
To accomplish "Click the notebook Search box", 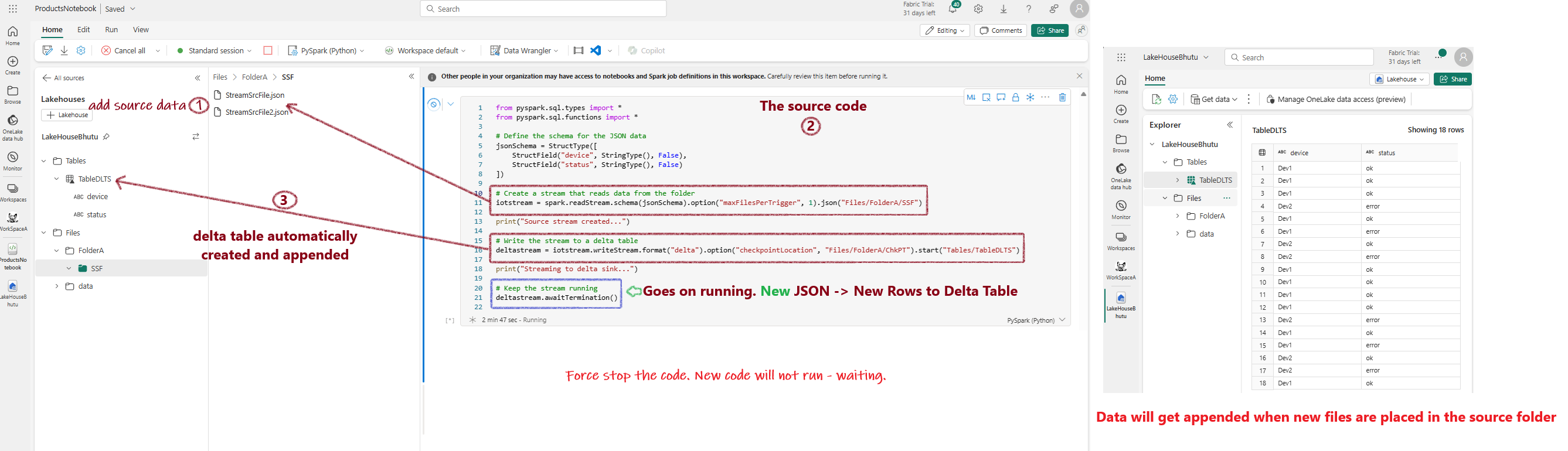I will click(543, 9).
